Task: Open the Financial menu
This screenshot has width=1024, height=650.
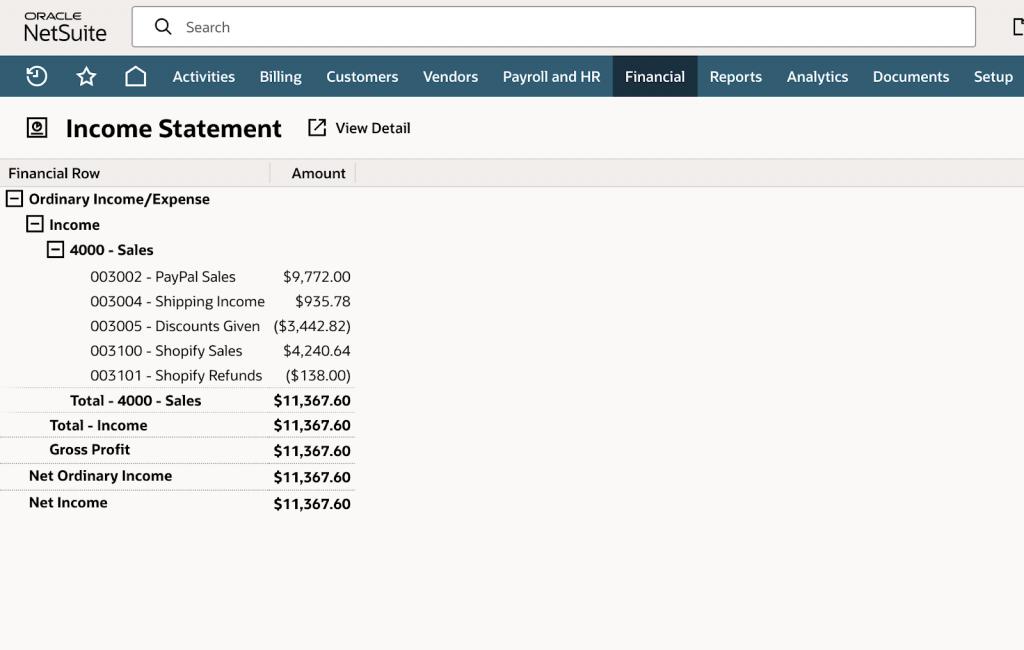Action: point(655,77)
